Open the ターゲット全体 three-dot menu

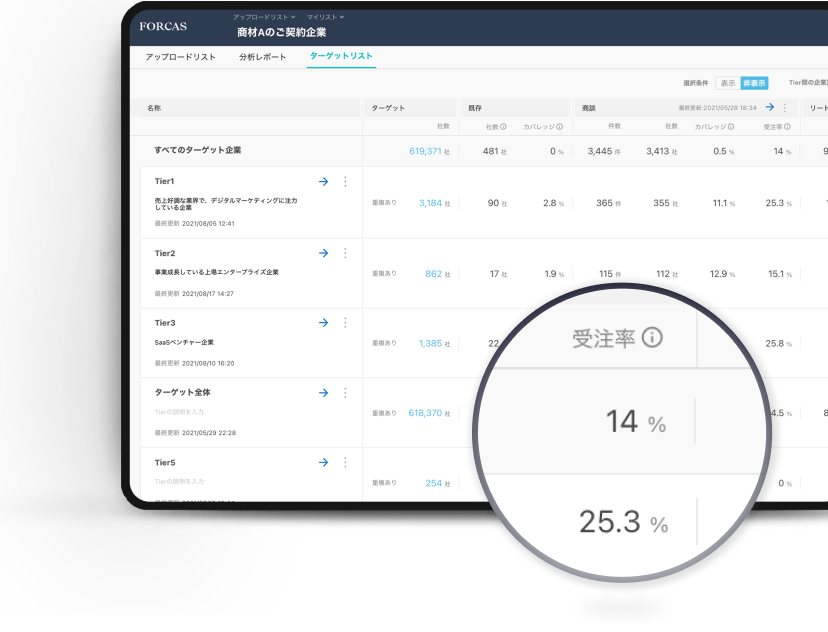(345, 393)
